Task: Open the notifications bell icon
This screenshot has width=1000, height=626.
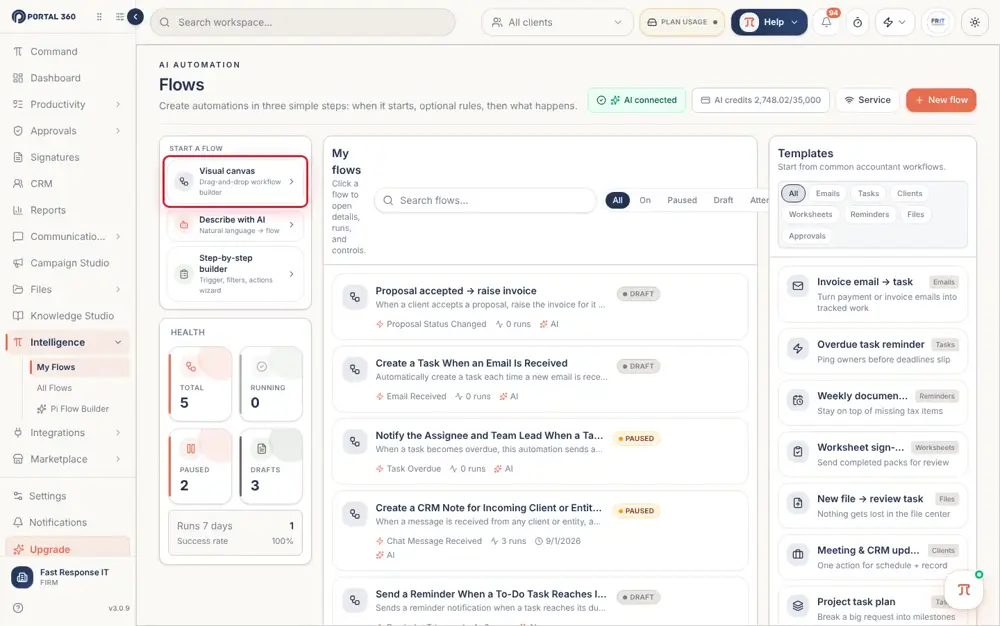Action: click(x=826, y=22)
